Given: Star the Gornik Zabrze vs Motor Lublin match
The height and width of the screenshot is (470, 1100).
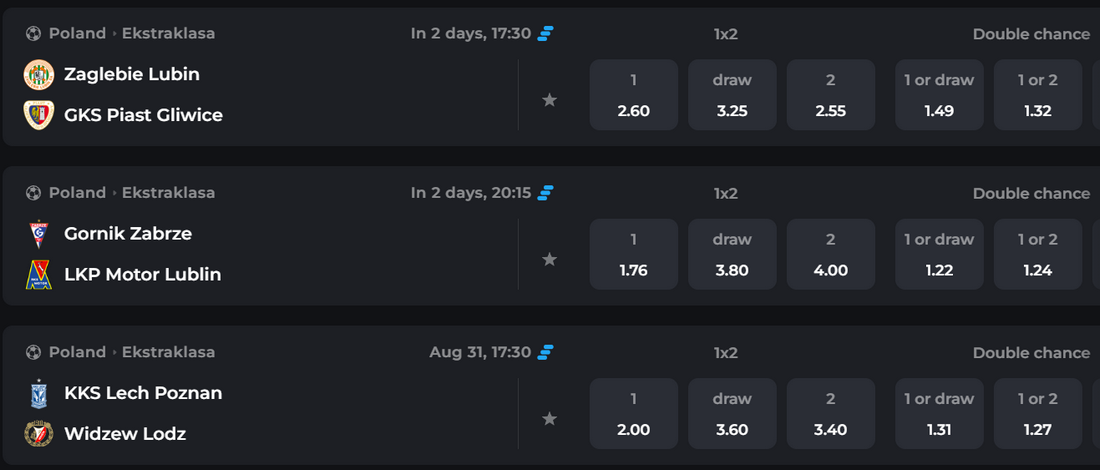Looking at the screenshot, I should [549, 260].
